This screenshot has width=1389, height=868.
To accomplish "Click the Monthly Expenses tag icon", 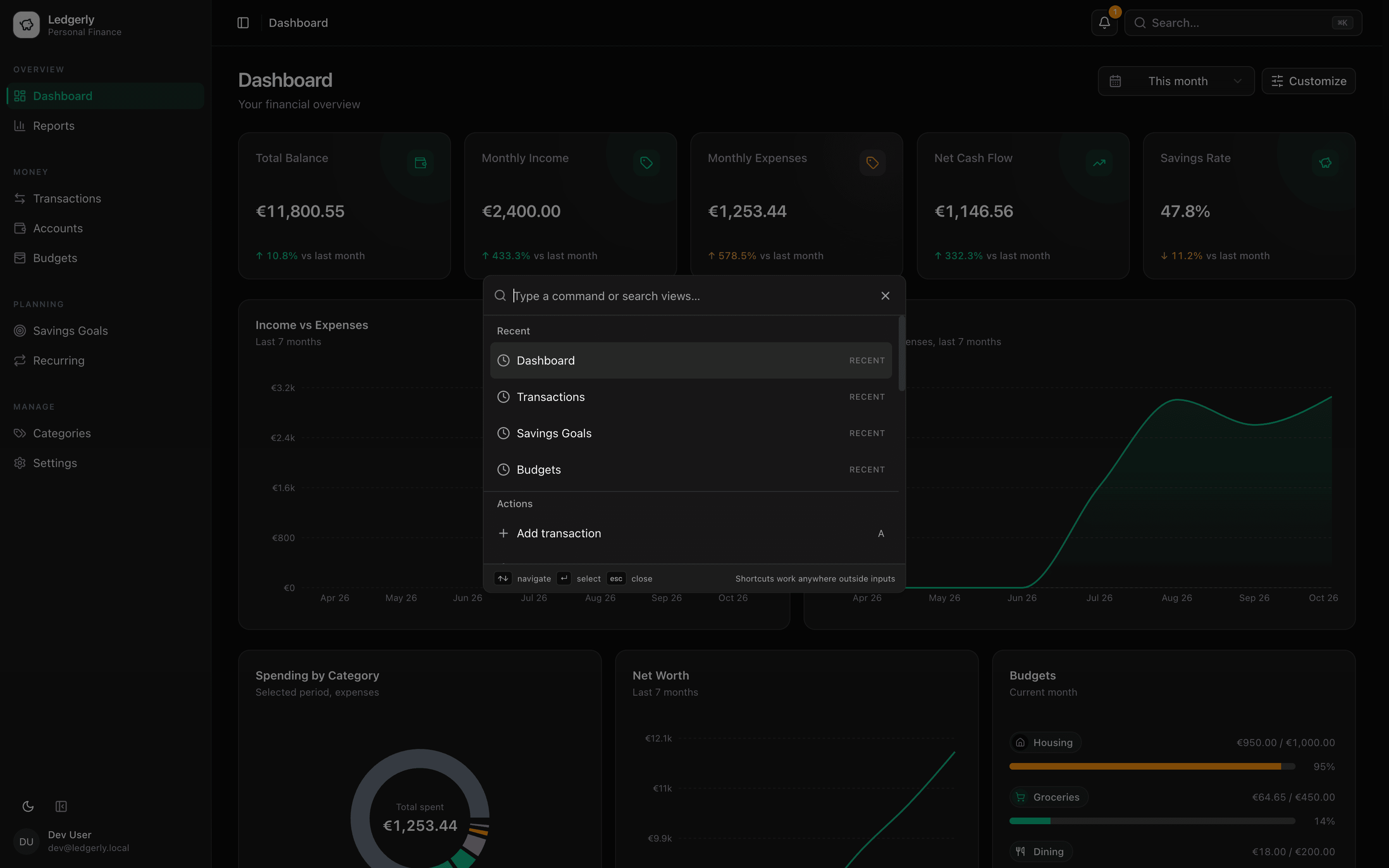I will tap(872, 163).
